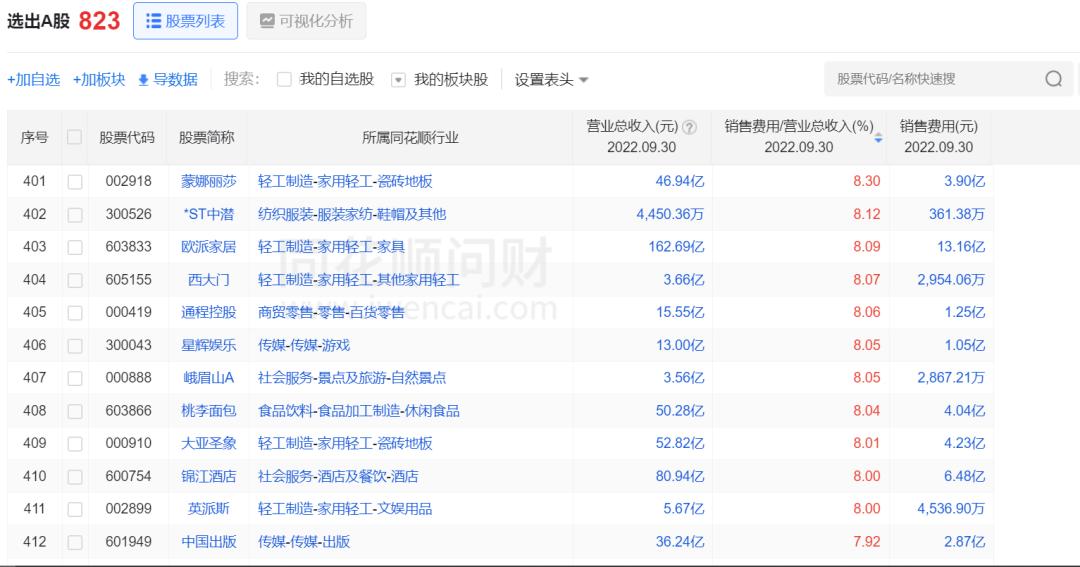Select stock code 603833
This screenshot has height=567, width=1080.
128,247
